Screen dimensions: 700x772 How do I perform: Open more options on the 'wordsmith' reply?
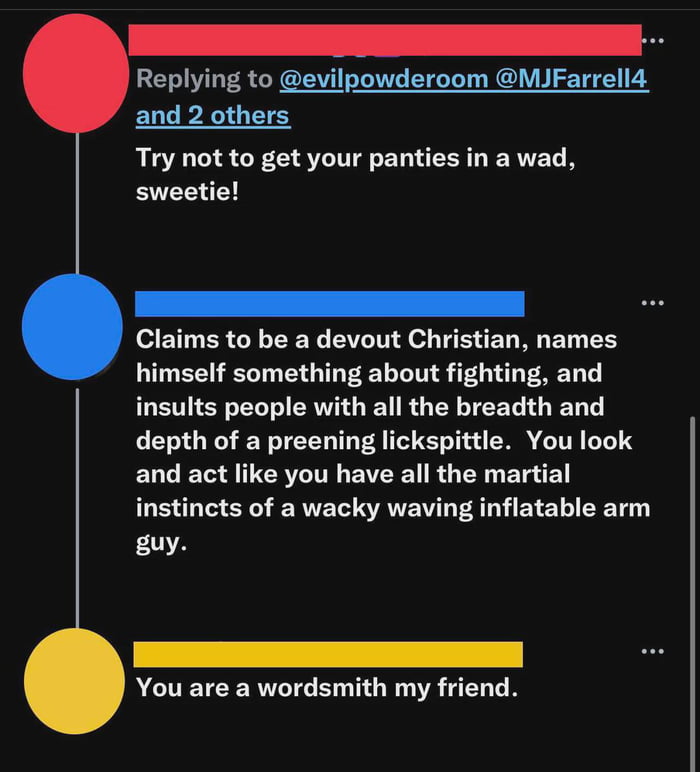(x=653, y=651)
